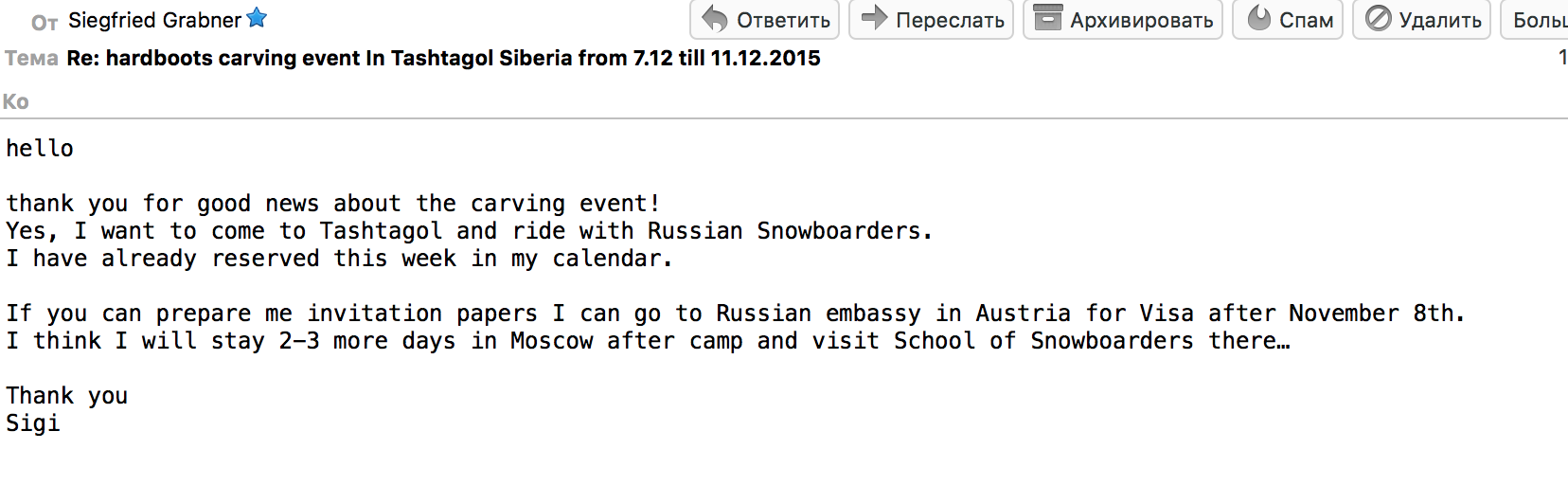
Task: Click the Тема label in header
Action: point(31,58)
